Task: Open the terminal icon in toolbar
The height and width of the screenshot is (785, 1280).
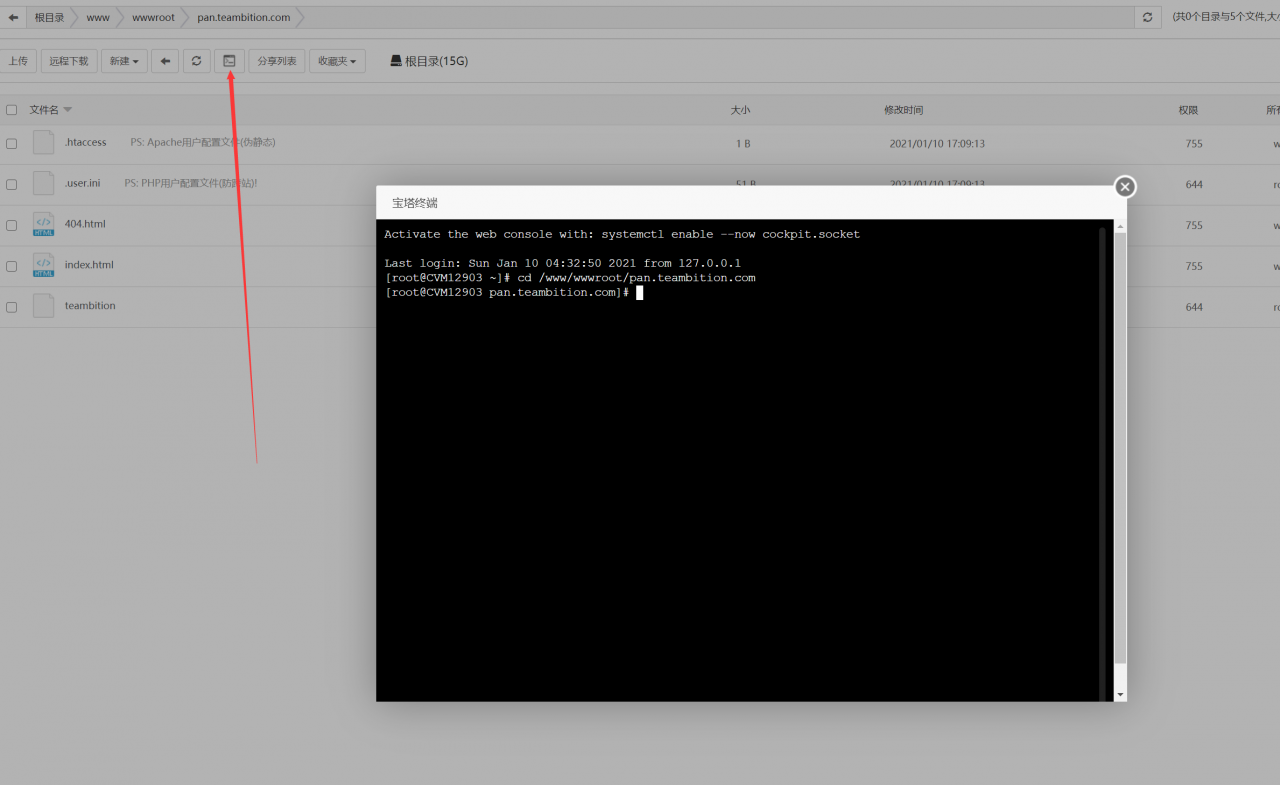Action: click(x=229, y=61)
